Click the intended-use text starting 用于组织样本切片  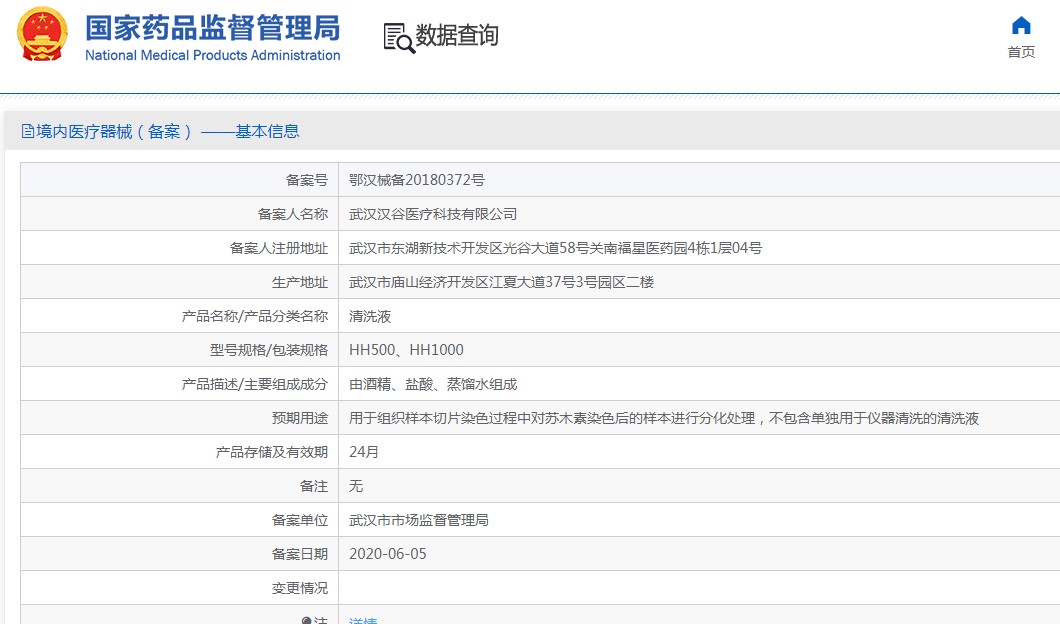click(x=664, y=418)
